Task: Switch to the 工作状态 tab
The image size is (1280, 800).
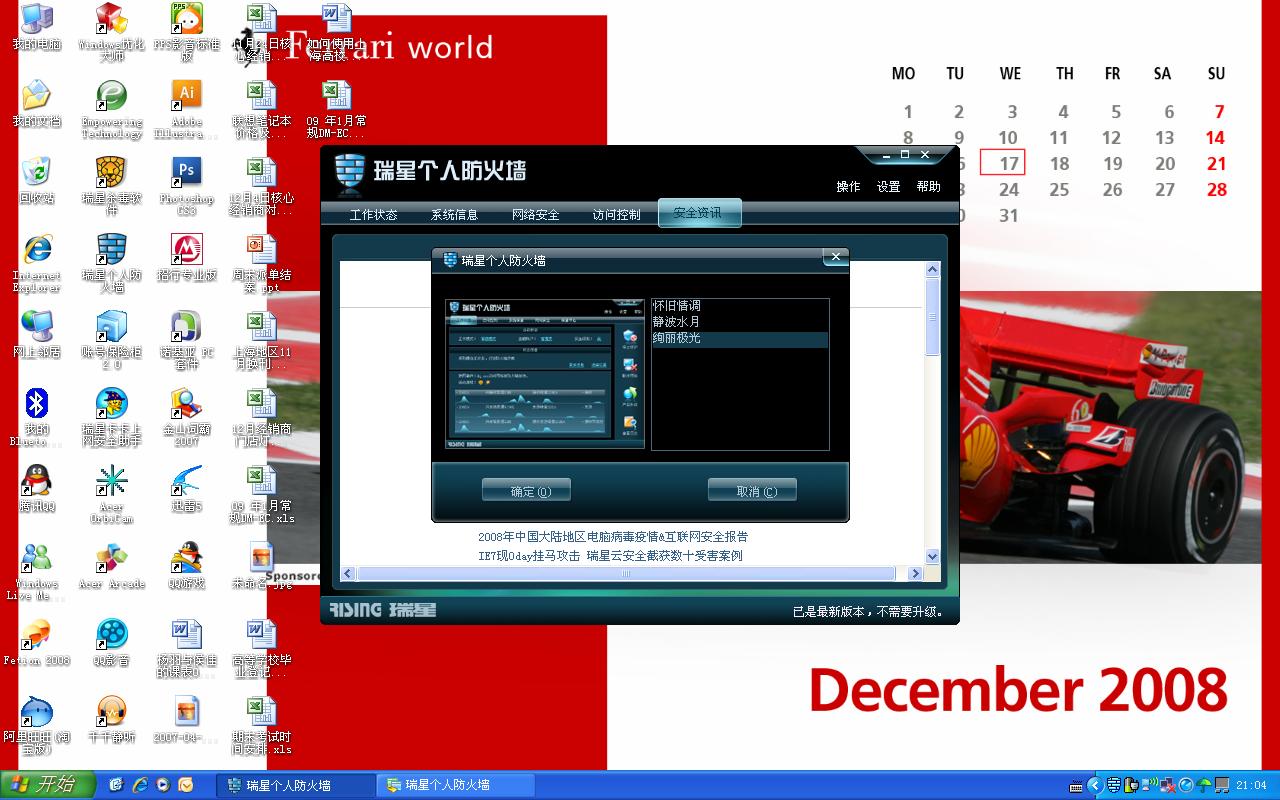Action: coord(373,215)
